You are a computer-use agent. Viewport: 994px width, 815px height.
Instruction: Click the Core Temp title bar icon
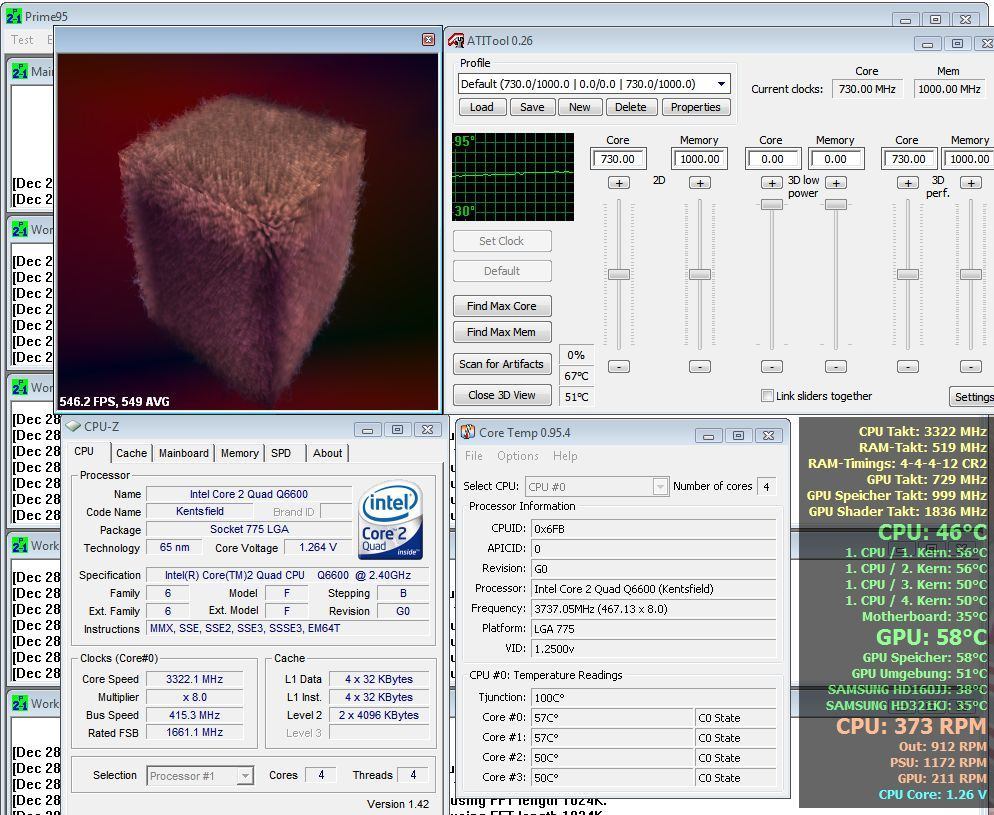click(468, 432)
